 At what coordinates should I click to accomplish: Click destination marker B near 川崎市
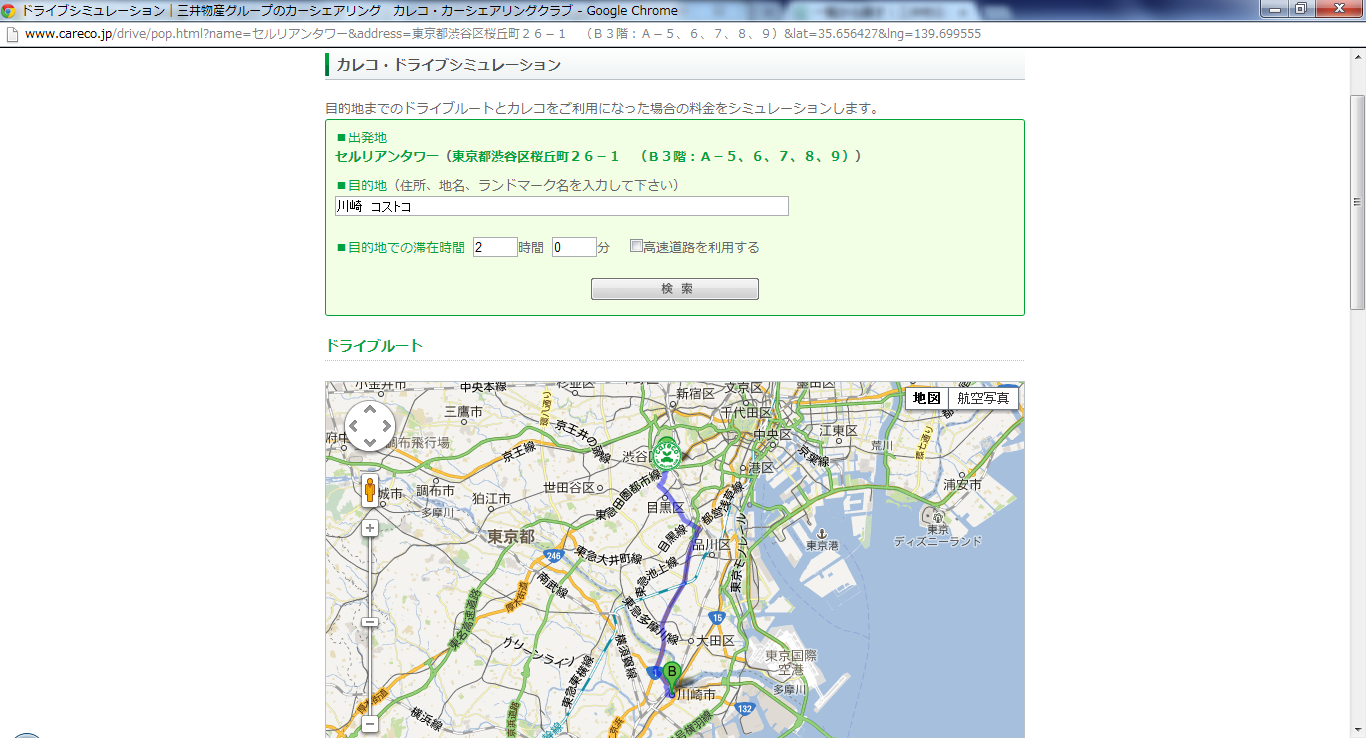tap(672, 675)
